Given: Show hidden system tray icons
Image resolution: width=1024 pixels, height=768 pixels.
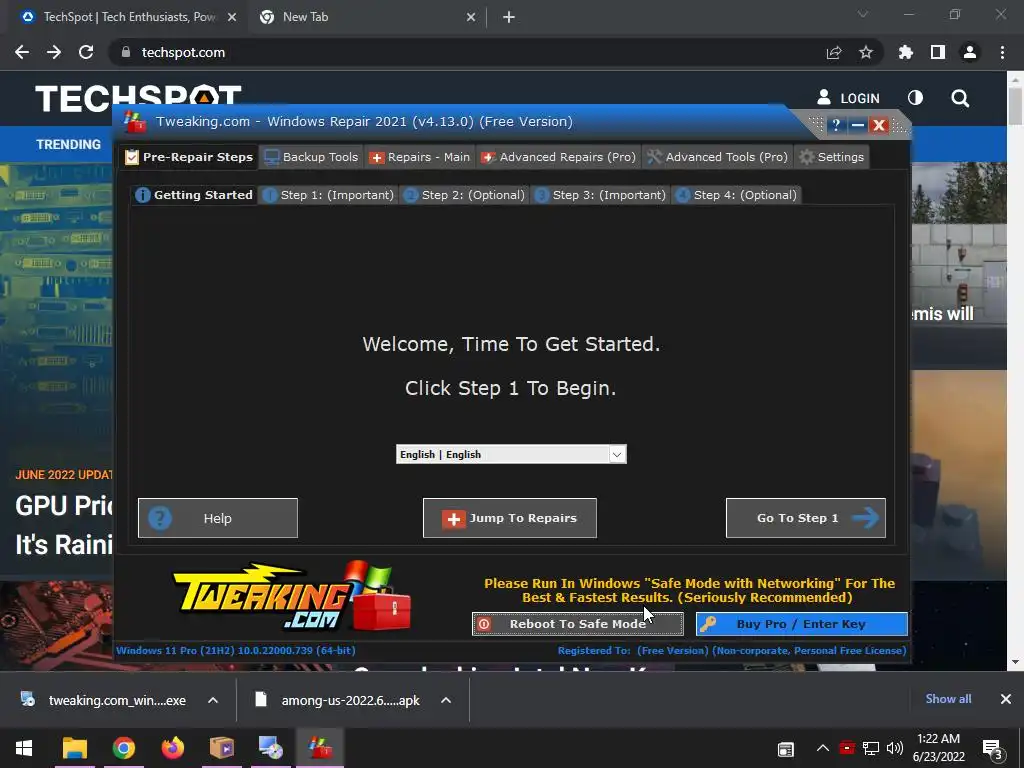Looking at the screenshot, I should pyautogui.click(x=822, y=748).
